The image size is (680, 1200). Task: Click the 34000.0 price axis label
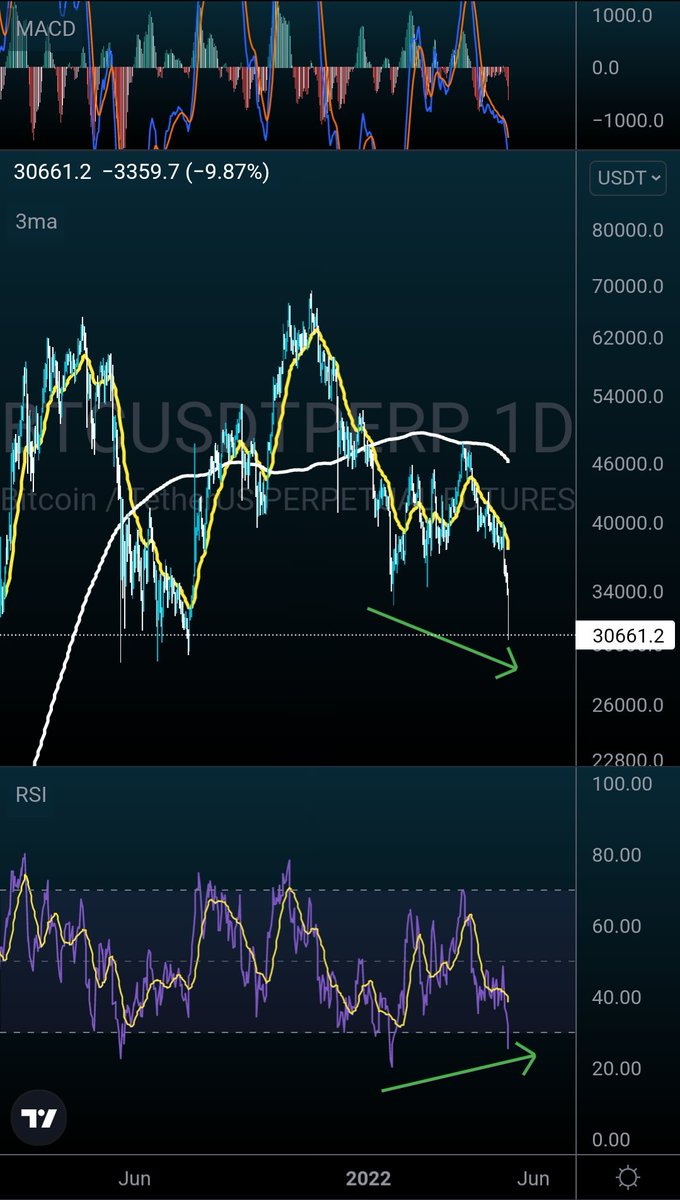click(627, 591)
